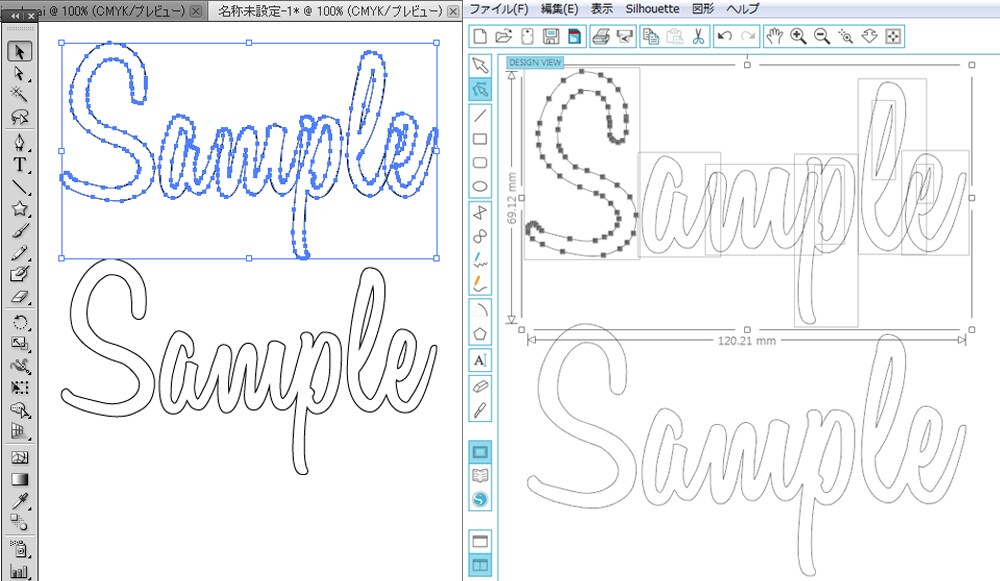
Task: Open the ファイル(F) menu
Action: pyautogui.click(x=499, y=9)
